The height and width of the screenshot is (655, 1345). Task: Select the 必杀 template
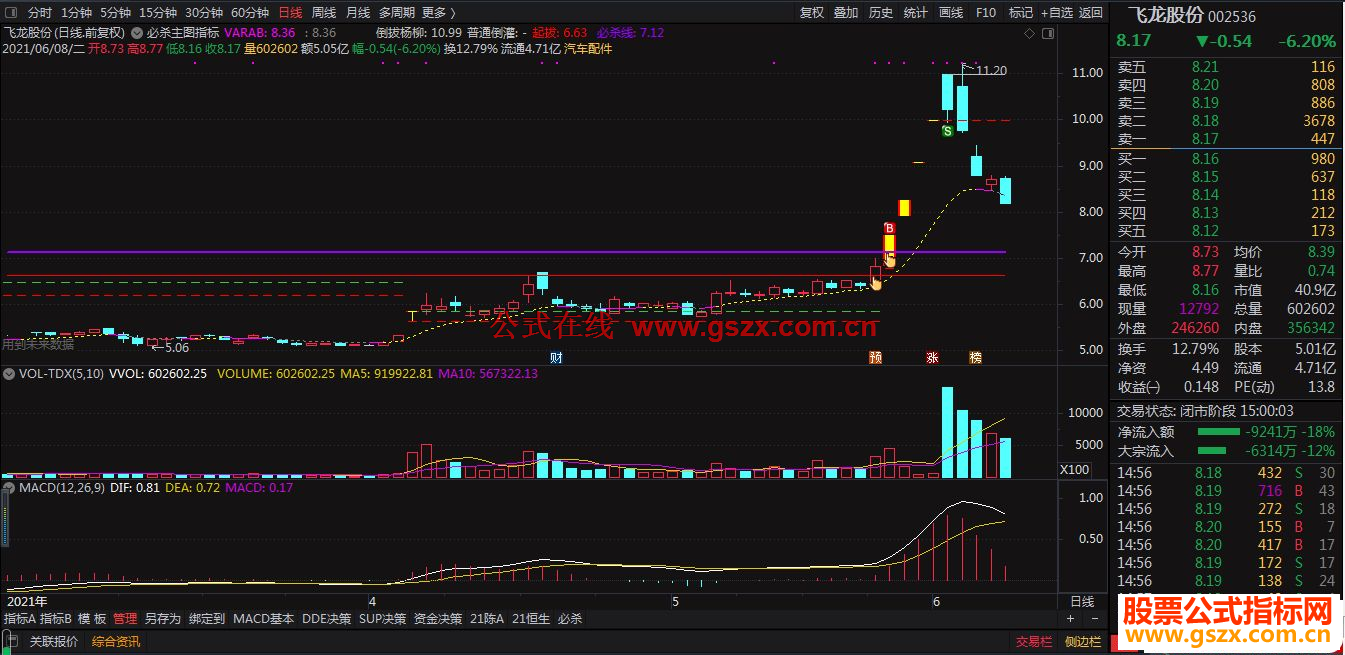click(570, 619)
